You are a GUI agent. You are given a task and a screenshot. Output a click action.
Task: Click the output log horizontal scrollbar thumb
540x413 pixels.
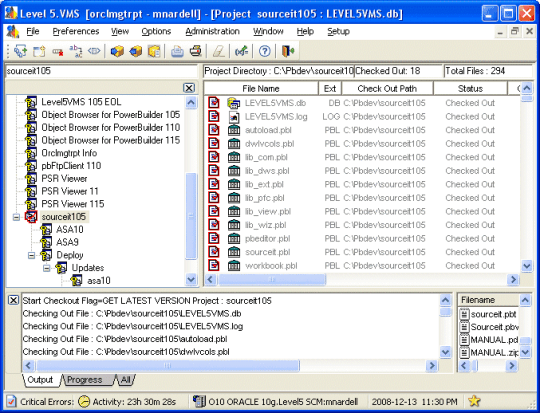(x=168, y=365)
